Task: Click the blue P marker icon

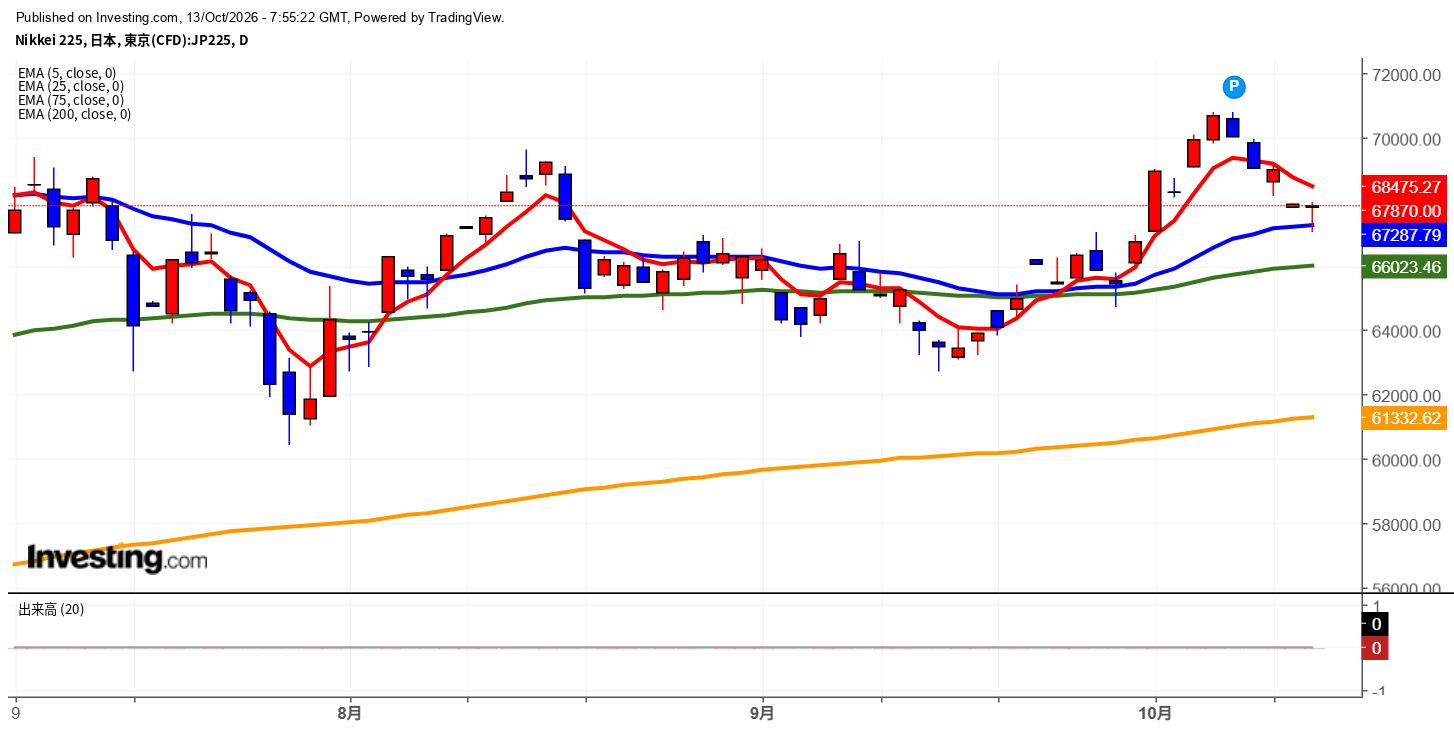Action: pos(1234,87)
